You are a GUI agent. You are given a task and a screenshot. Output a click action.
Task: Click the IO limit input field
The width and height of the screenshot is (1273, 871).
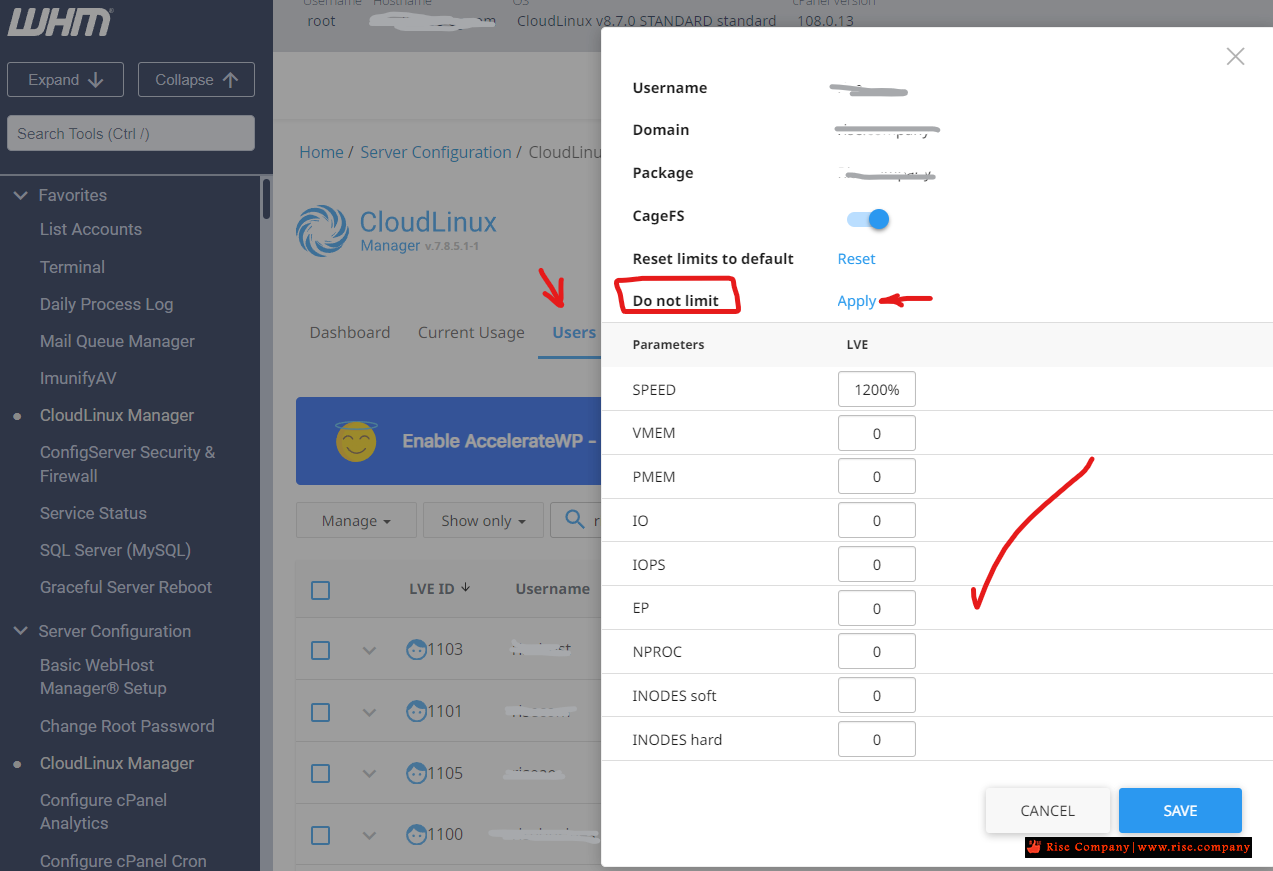coord(877,521)
